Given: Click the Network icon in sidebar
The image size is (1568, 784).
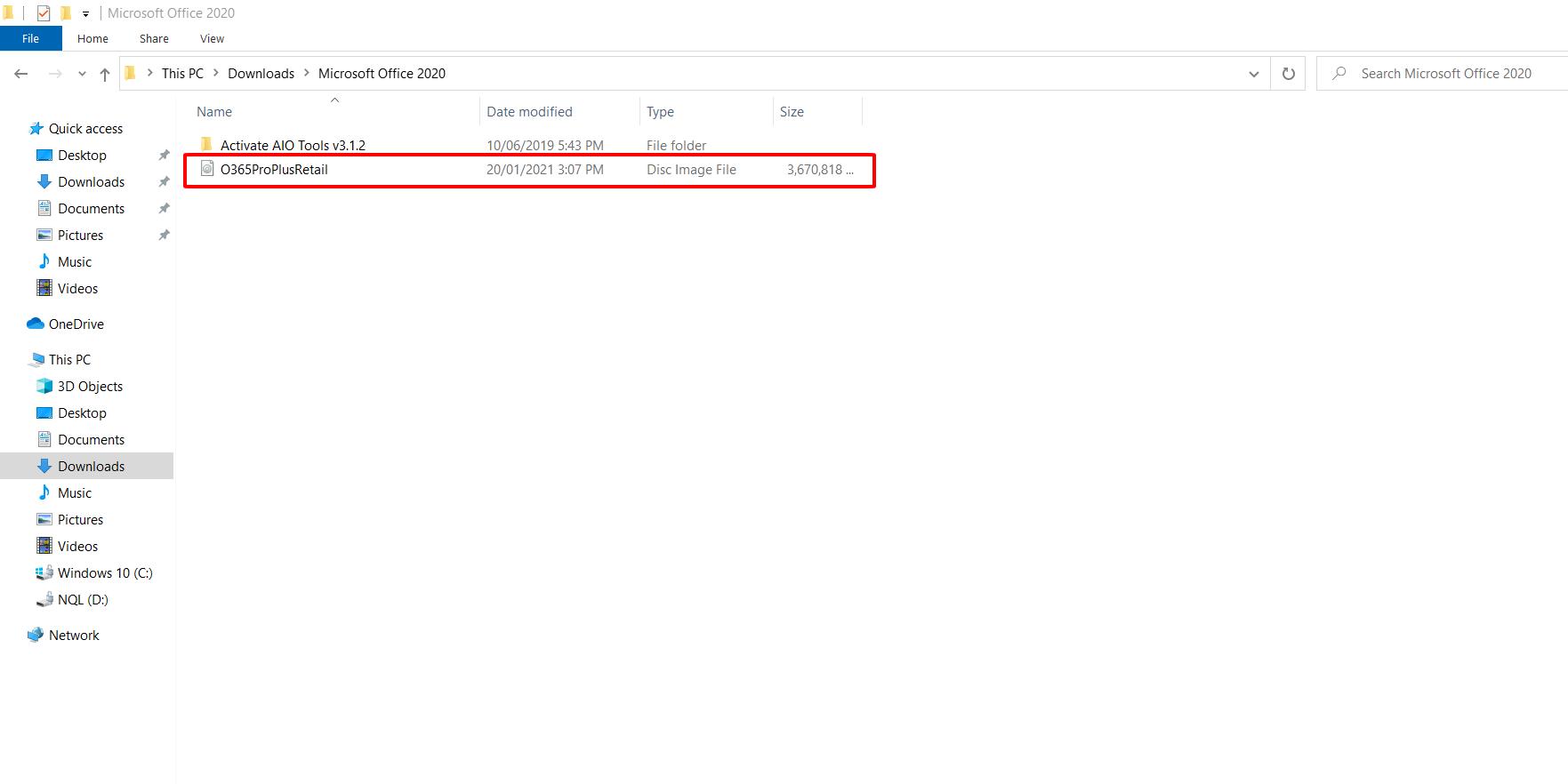Looking at the screenshot, I should 36,635.
